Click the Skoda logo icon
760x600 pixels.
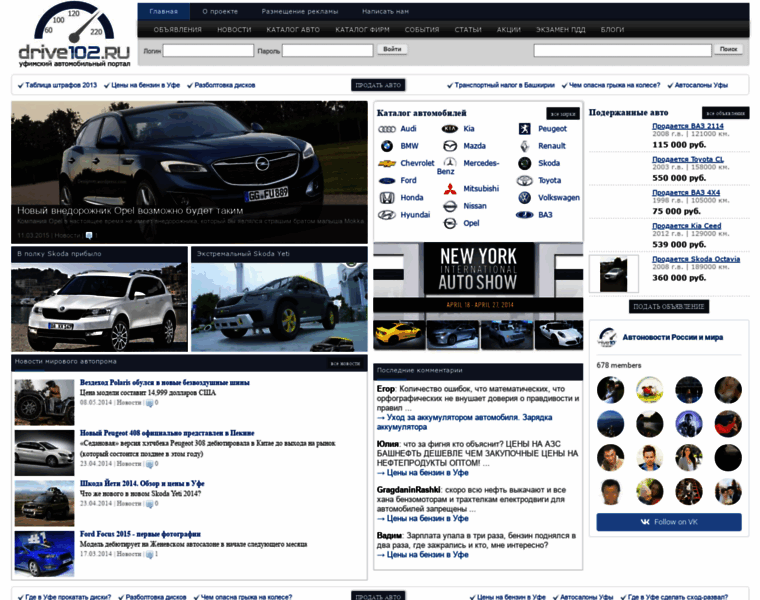point(524,163)
